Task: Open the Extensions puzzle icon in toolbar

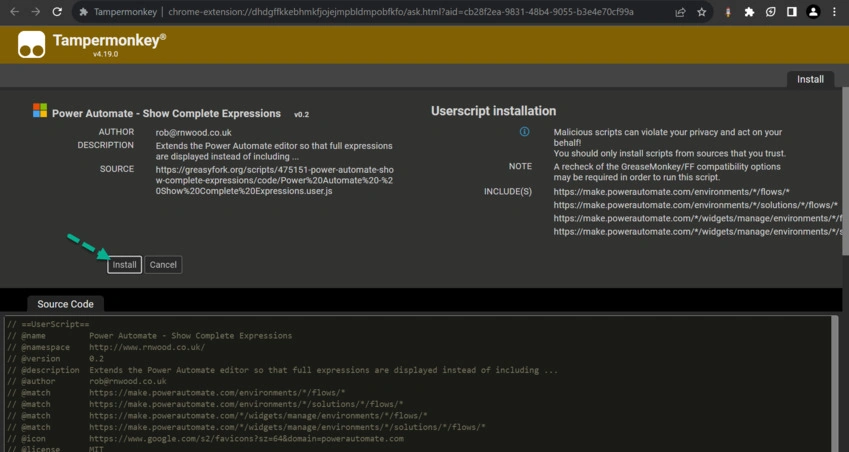Action: (749, 12)
